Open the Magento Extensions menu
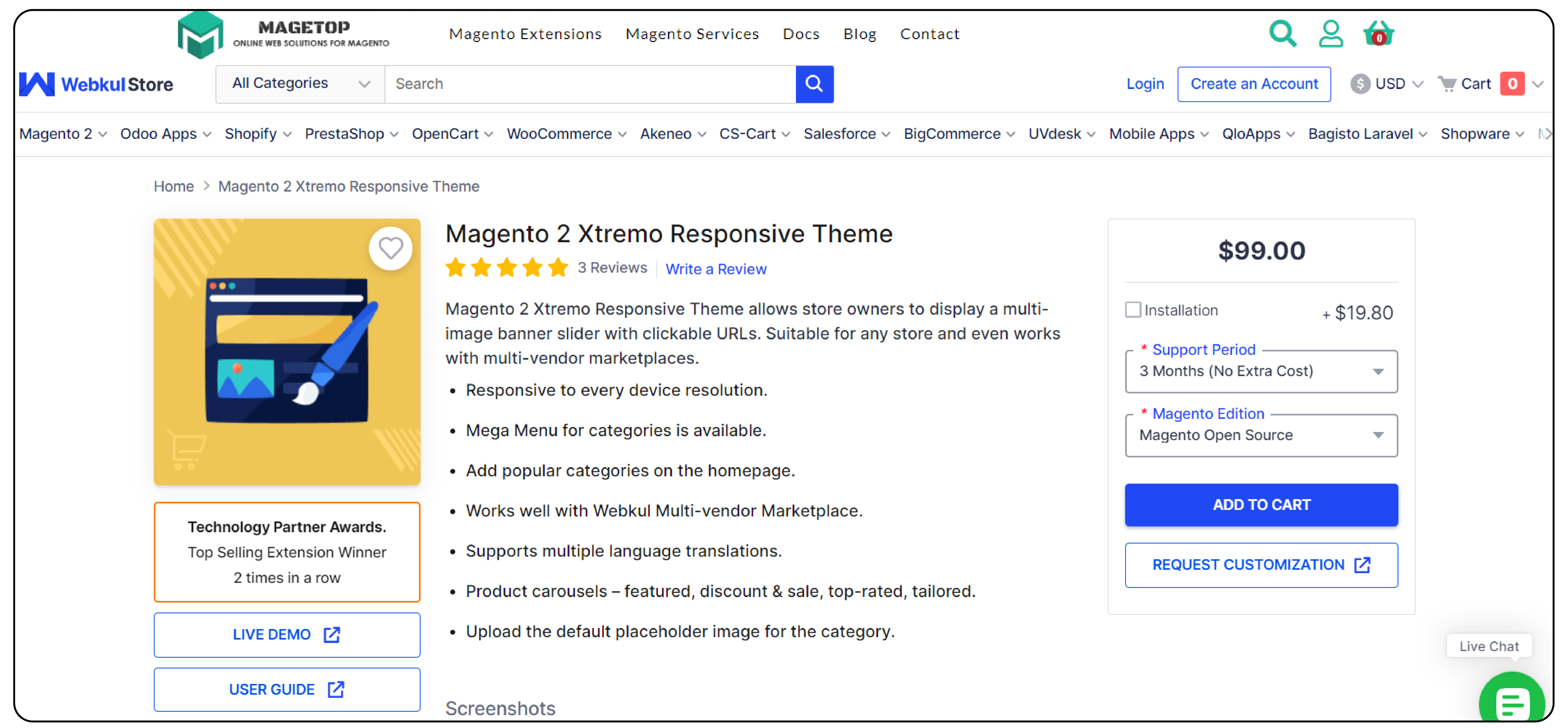The height and width of the screenshot is (728, 1568). tap(525, 34)
